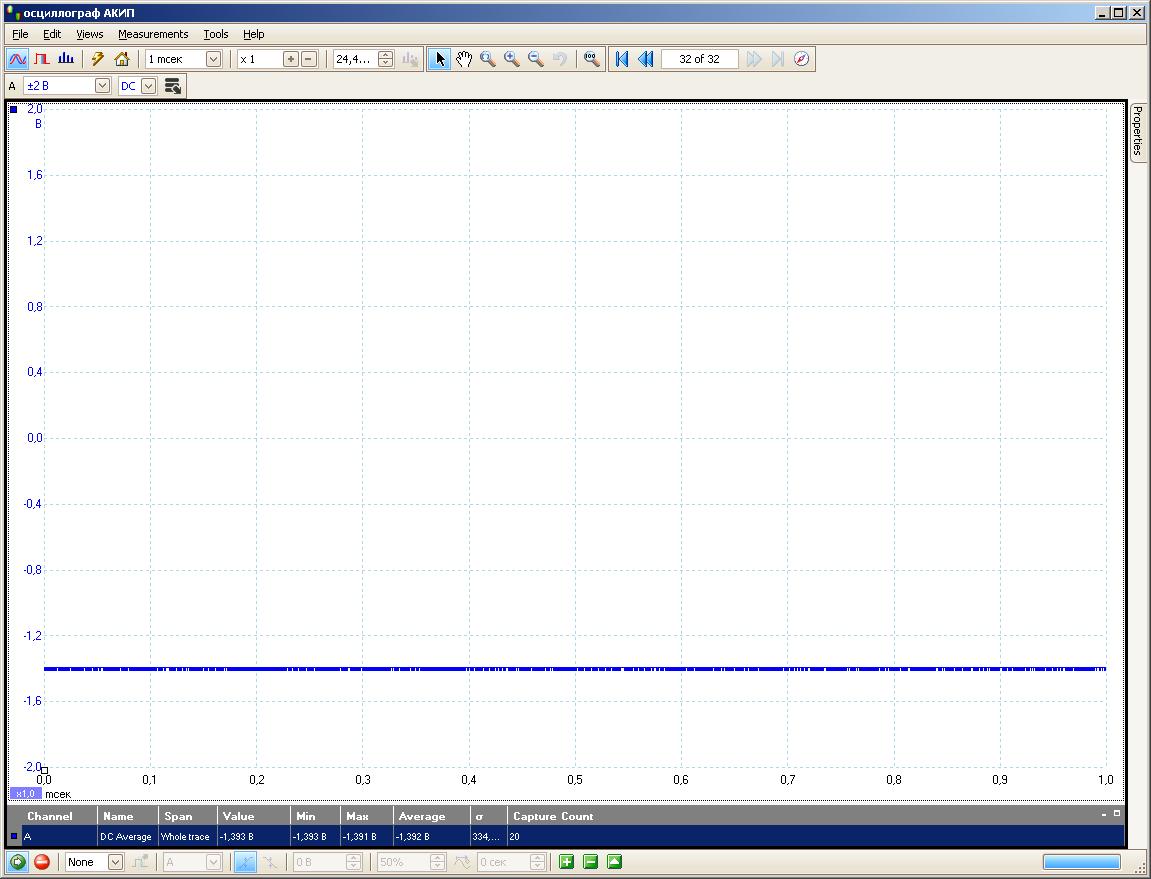Switch to scope mode icon

[17, 59]
